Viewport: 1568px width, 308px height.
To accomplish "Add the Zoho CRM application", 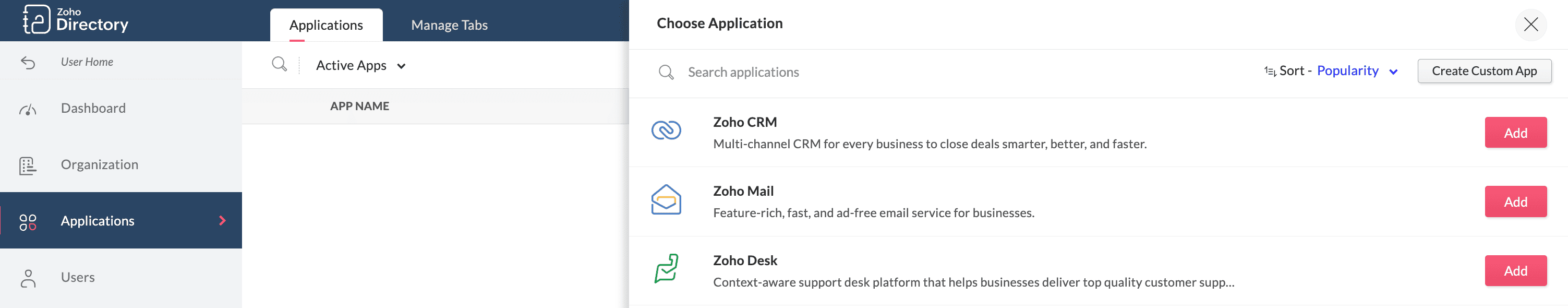I will 1515,133.
